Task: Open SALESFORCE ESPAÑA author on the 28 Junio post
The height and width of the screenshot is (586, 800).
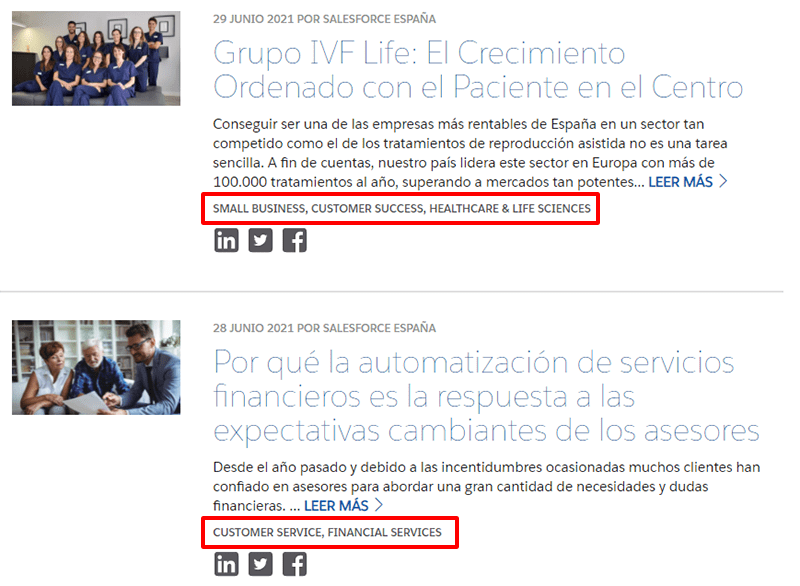Action: (379, 328)
